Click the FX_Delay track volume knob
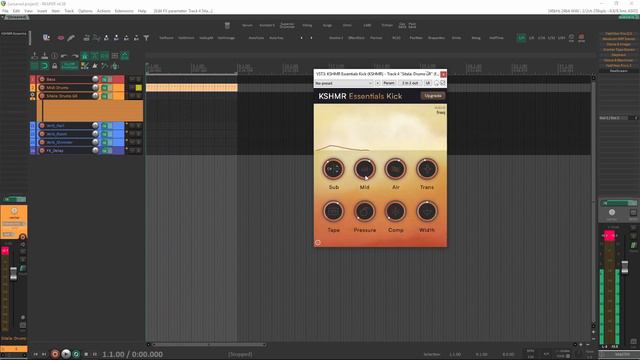 click(x=95, y=150)
